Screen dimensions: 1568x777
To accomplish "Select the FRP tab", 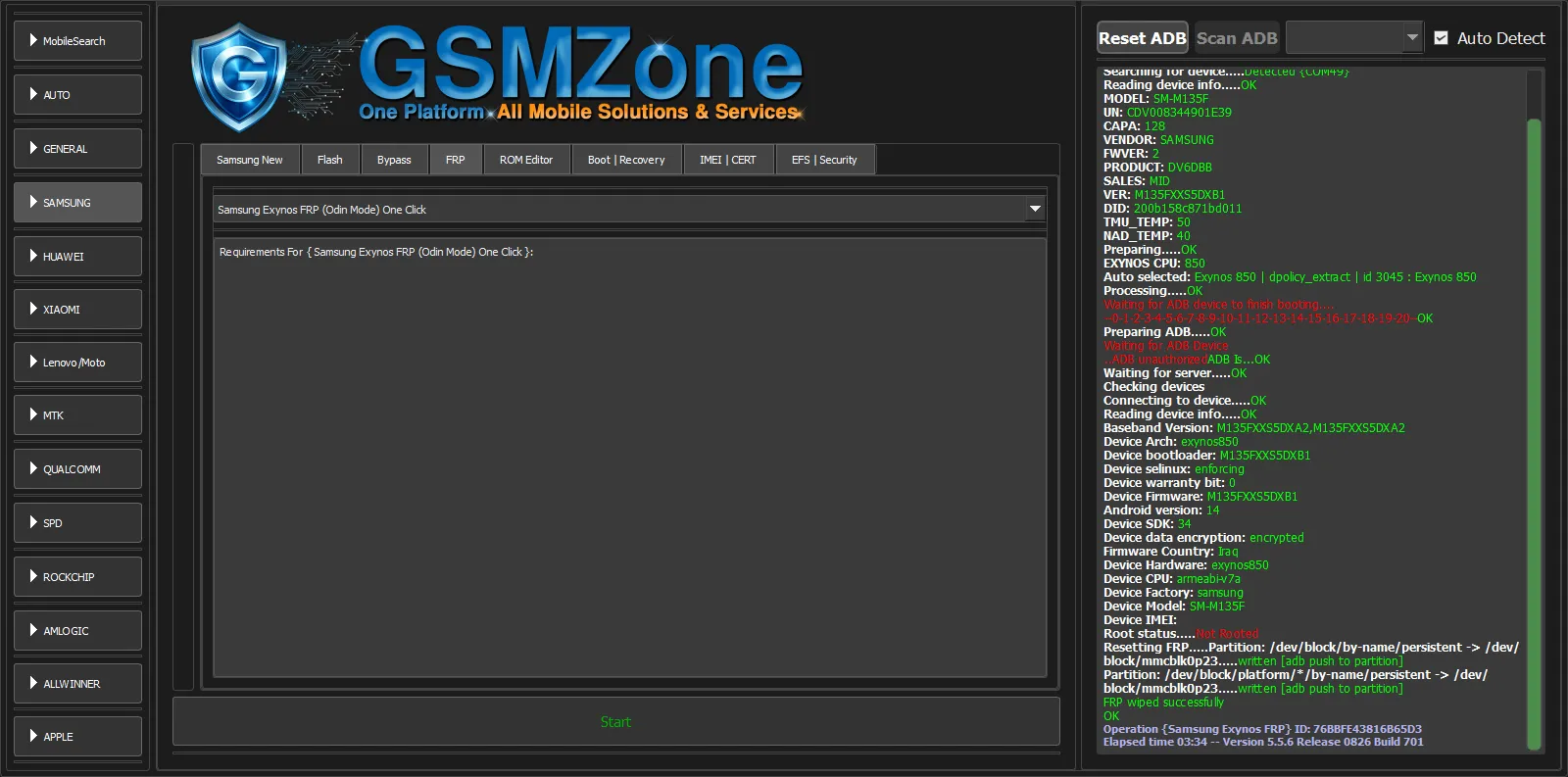I will point(456,160).
